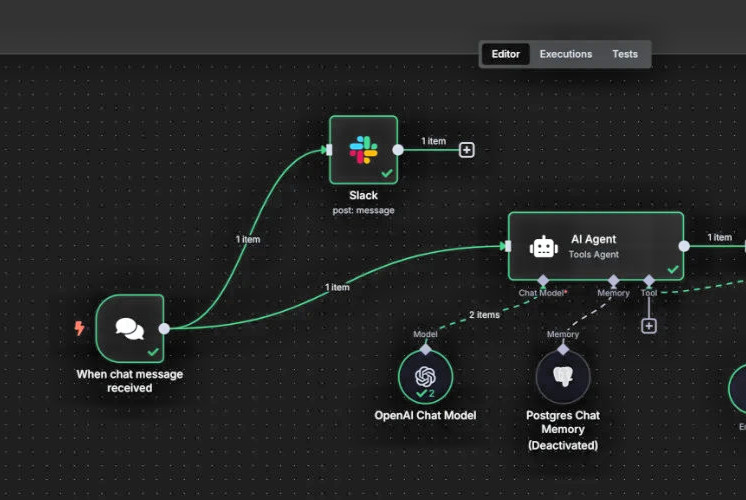The image size is (746, 500).
Task: Click the 'Tools Agent' subtitle text
Action: point(594,255)
